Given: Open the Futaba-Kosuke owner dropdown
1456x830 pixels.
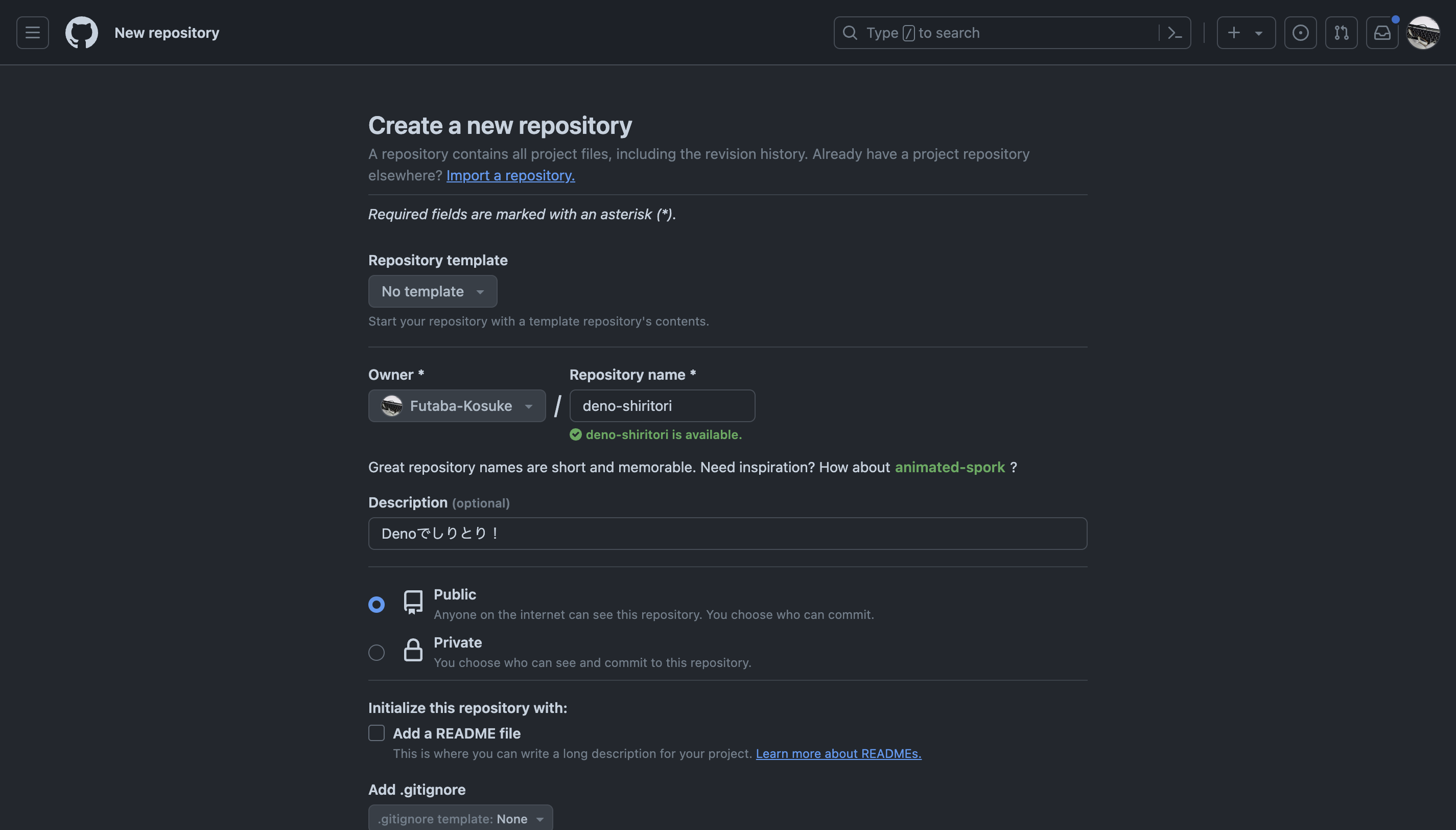Looking at the screenshot, I should [457, 406].
